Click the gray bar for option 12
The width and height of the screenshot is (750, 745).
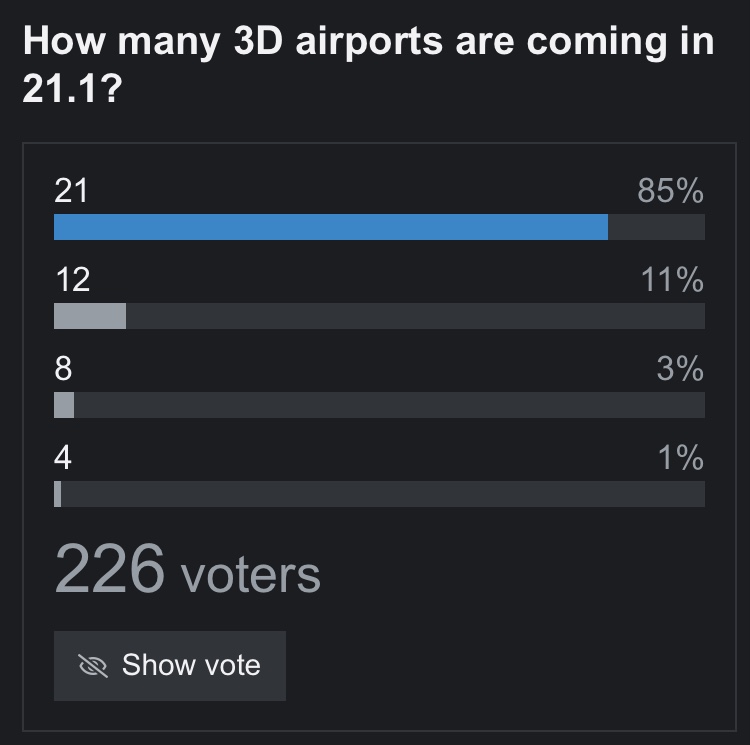[90, 316]
